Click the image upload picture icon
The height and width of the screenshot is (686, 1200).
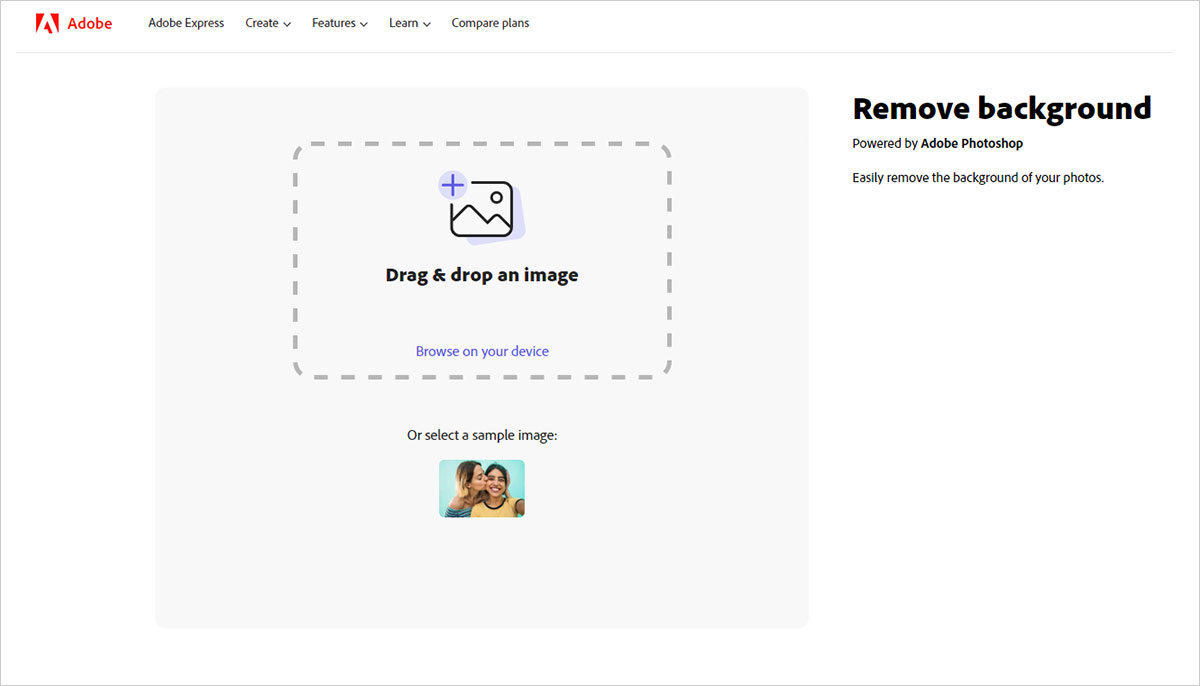pyautogui.click(x=481, y=209)
